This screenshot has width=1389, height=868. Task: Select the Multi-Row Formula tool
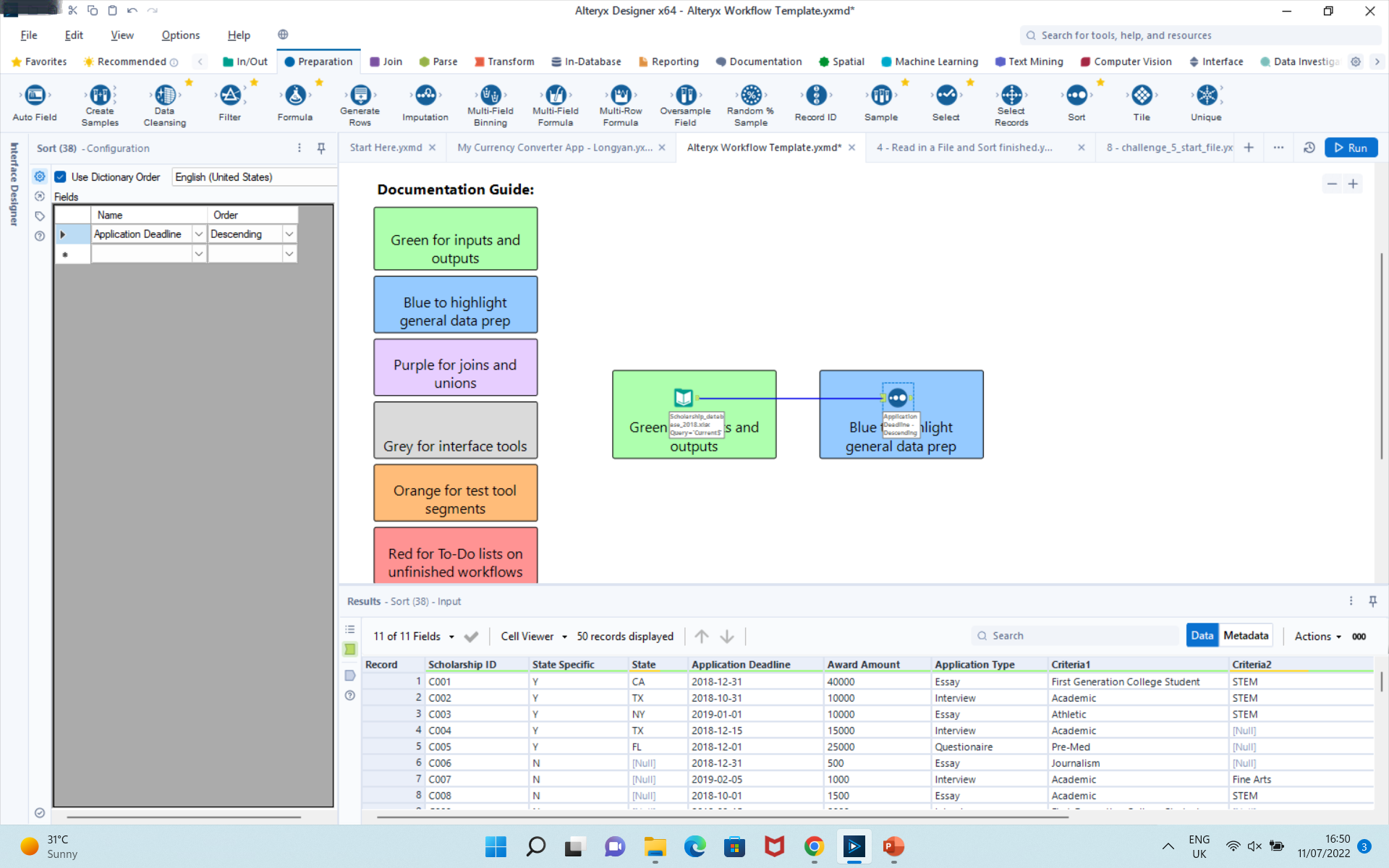621,106
